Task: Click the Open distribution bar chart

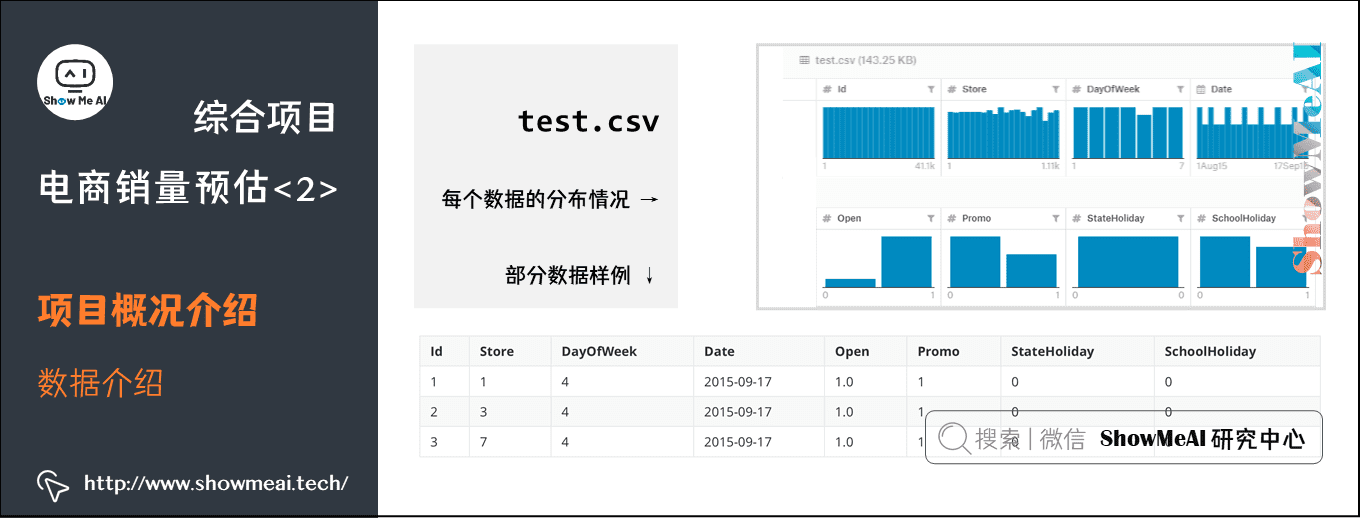Action: pyautogui.click(x=878, y=262)
